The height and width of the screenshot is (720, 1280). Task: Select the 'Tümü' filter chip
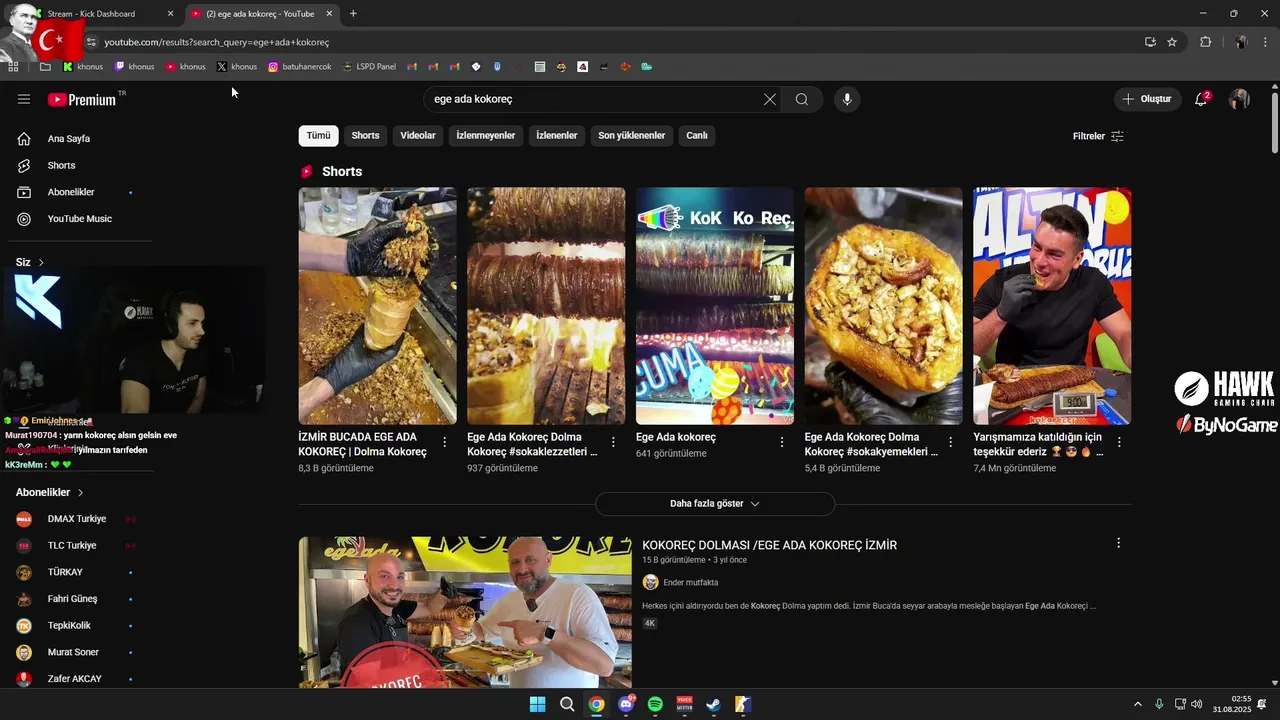click(318, 135)
